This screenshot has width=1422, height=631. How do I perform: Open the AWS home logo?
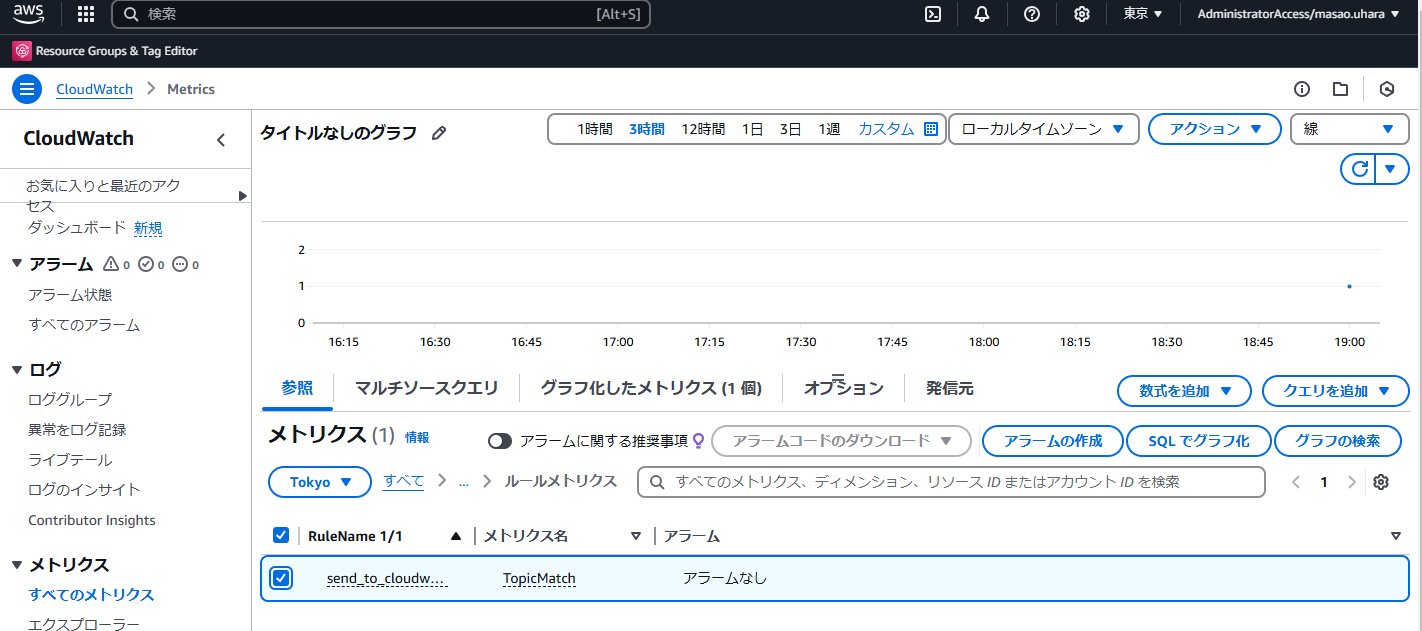tap(29, 14)
